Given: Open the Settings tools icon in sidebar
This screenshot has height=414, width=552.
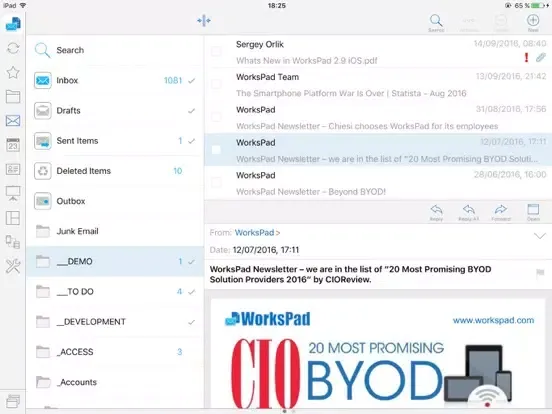Looking at the screenshot, I should (x=13, y=266).
